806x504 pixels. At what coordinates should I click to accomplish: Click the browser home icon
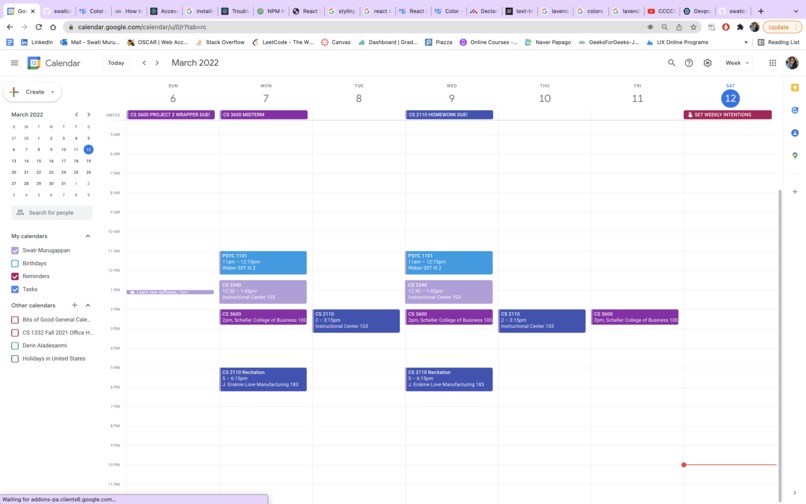click(x=53, y=27)
